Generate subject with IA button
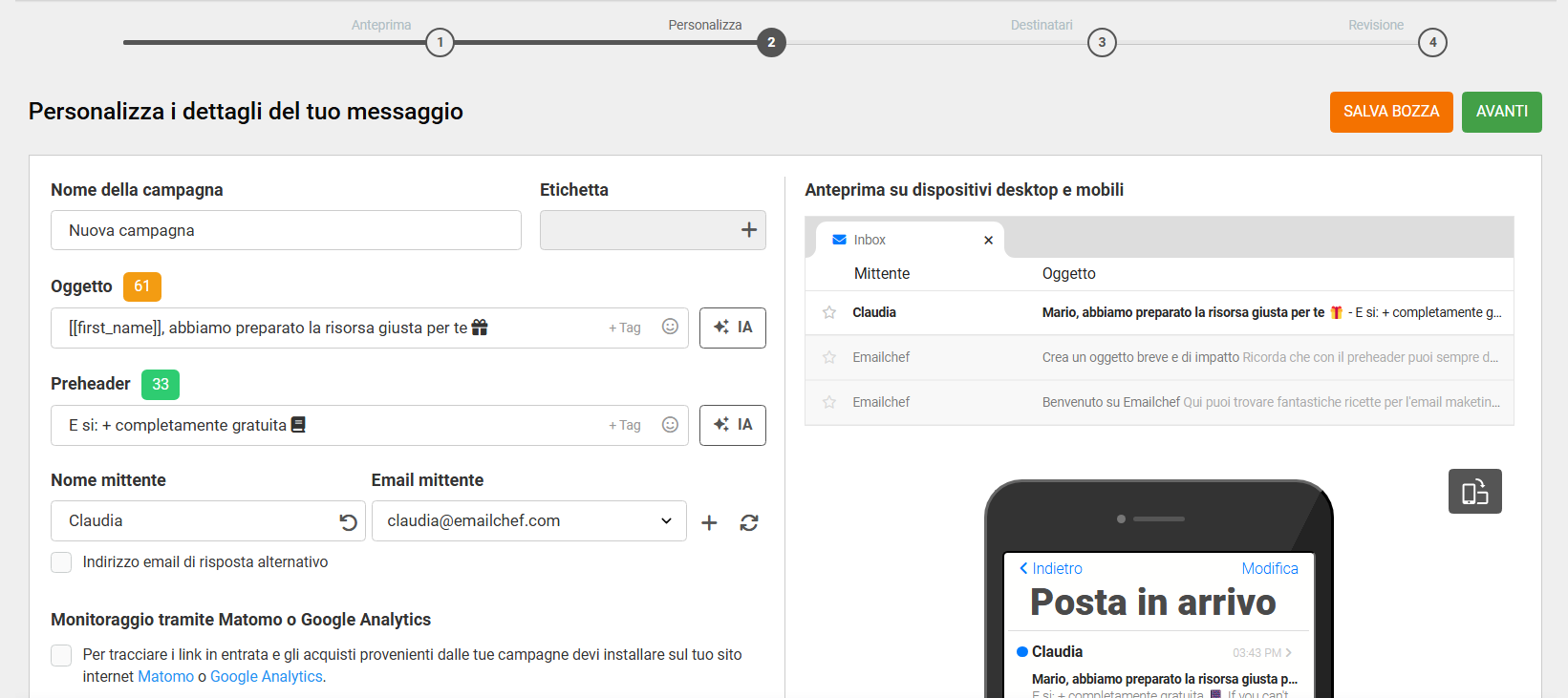 [732, 328]
